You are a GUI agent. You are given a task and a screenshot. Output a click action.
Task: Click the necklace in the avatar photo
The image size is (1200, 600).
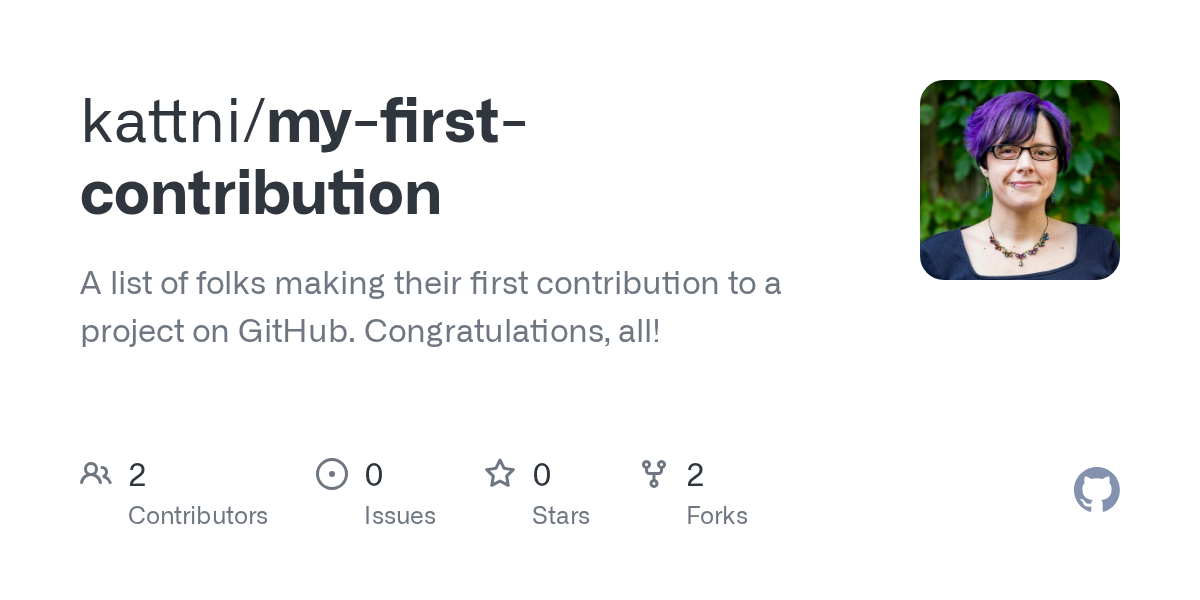(x=1018, y=243)
